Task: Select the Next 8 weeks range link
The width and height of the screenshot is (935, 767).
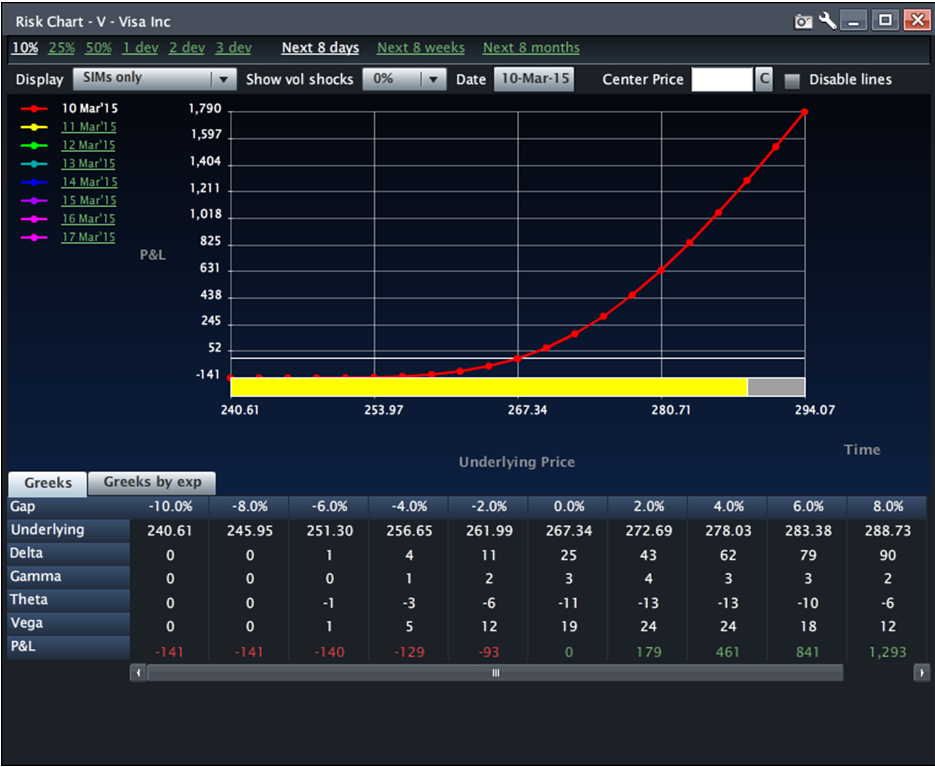Action: [x=421, y=48]
